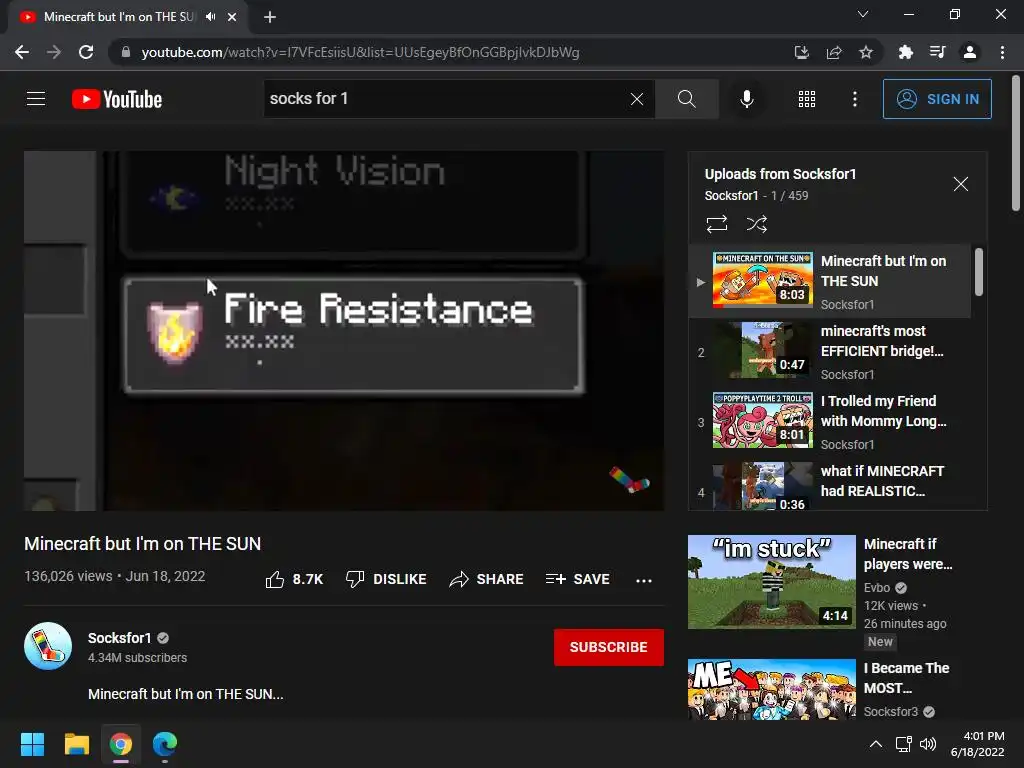Open YouTube settings three-dot menu
This screenshot has width=1024, height=768.
[855, 99]
